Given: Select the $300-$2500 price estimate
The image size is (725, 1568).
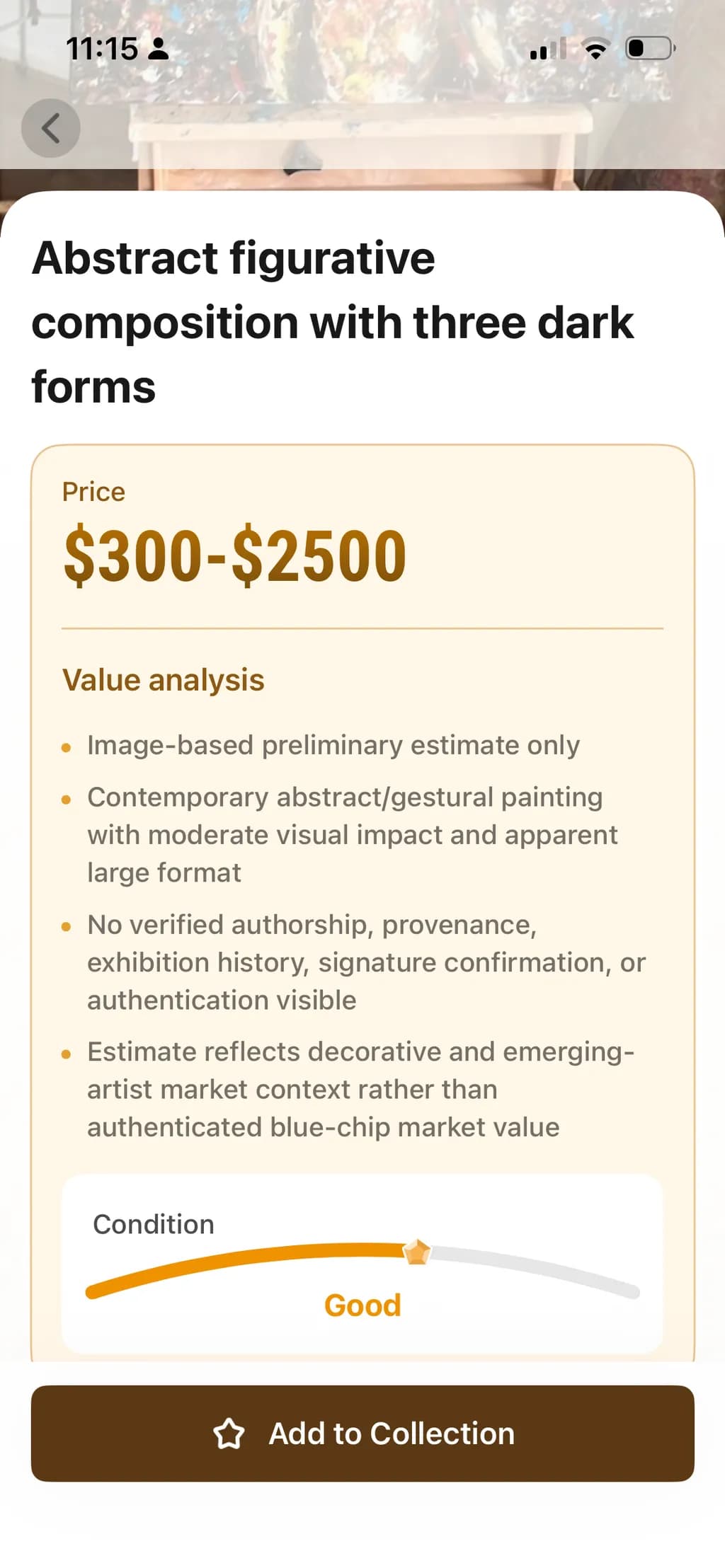Looking at the screenshot, I should coord(235,556).
